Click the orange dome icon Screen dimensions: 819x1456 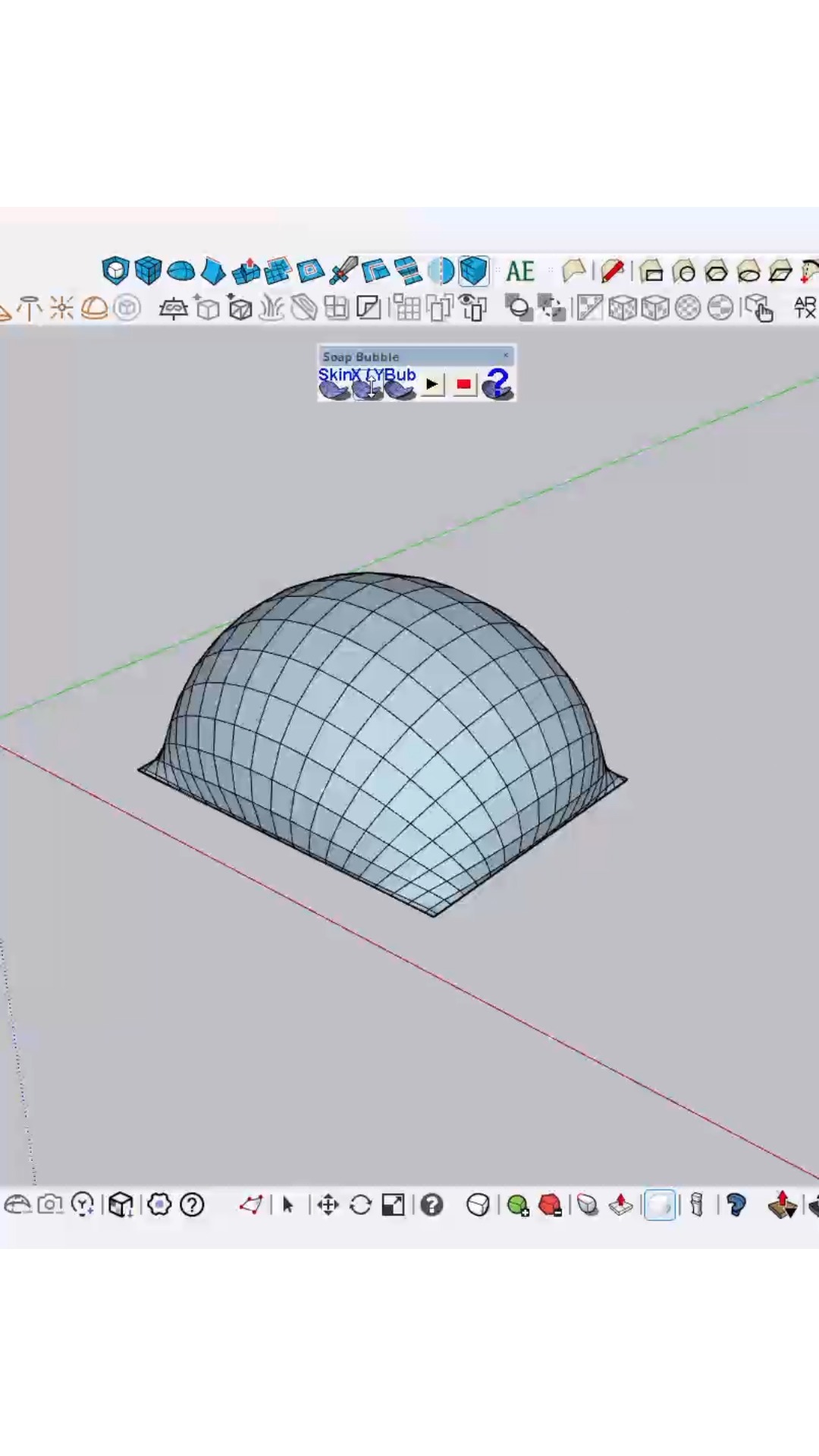point(94,308)
